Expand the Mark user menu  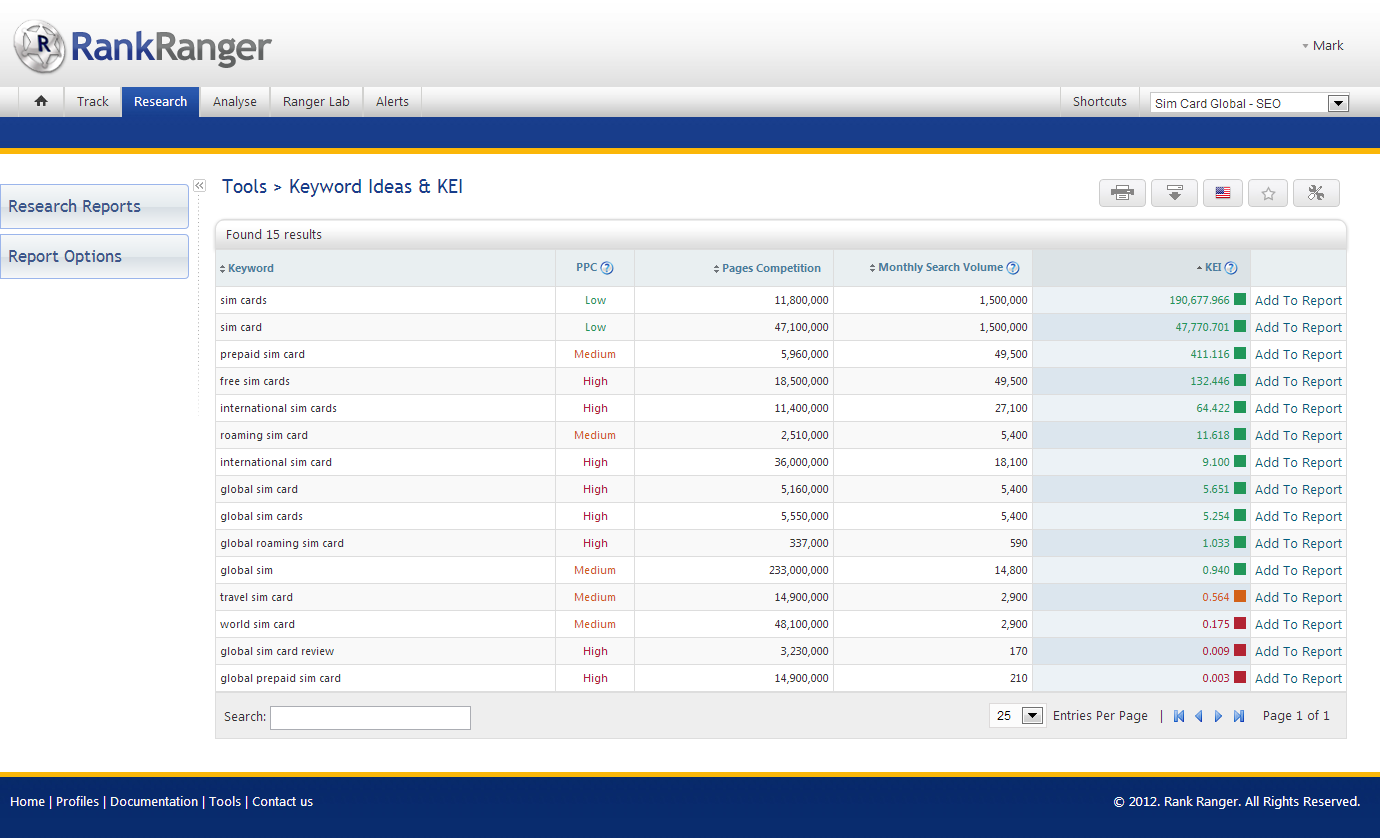(x=1323, y=46)
